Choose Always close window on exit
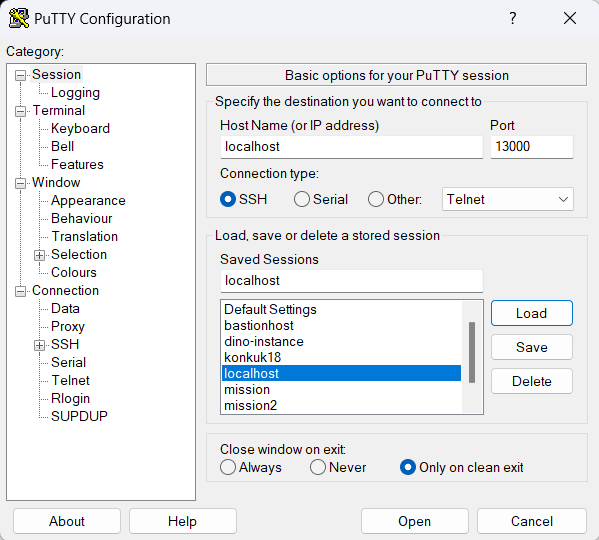The image size is (599, 540). coord(228,467)
